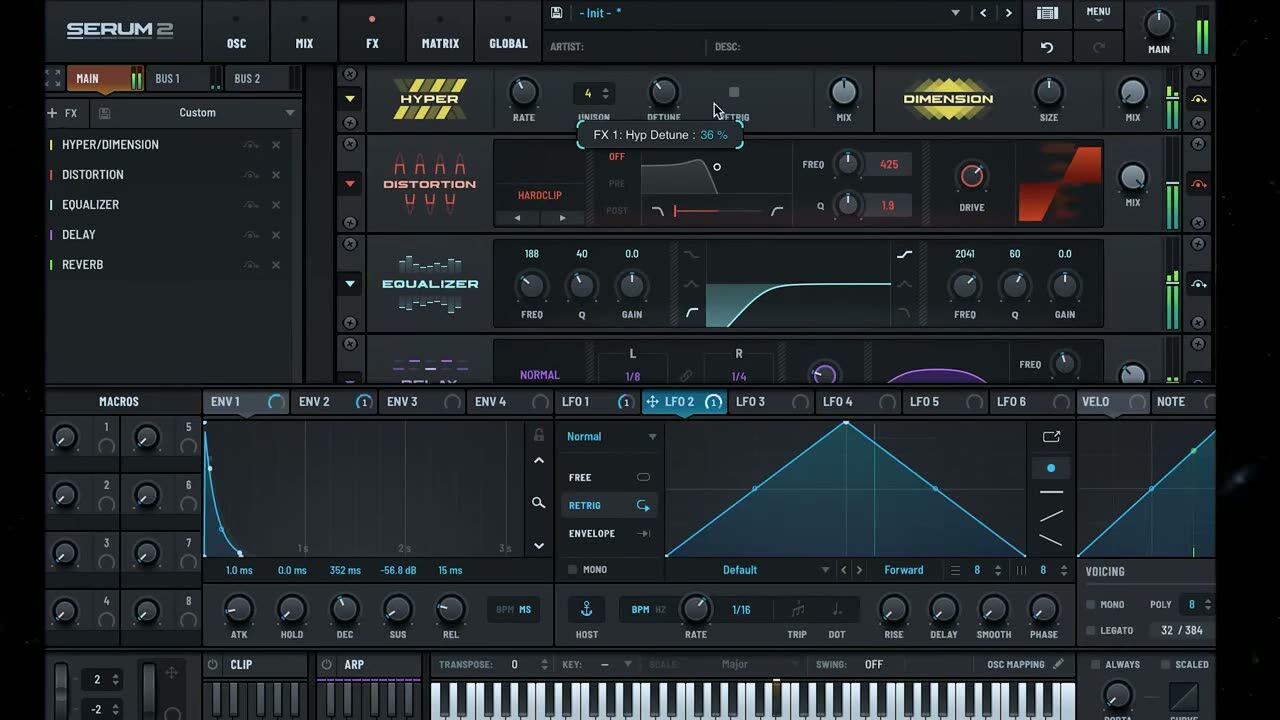1280x720 pixels.
Task: Click the undo arrow icon
Action: pyautogui.click(x=1047, y=47)
